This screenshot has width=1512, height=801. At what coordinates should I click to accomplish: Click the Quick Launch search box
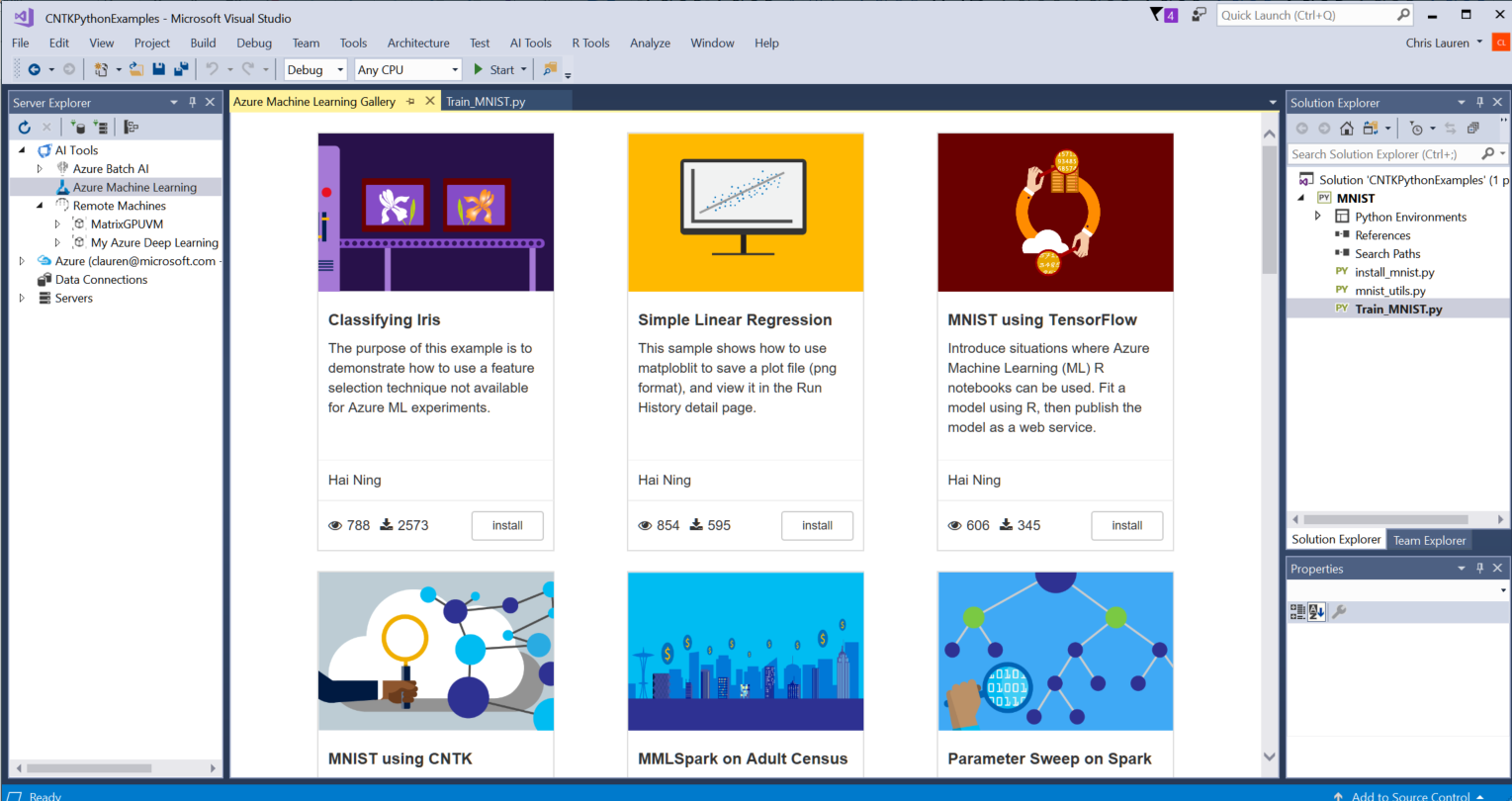pos(1305,15)
